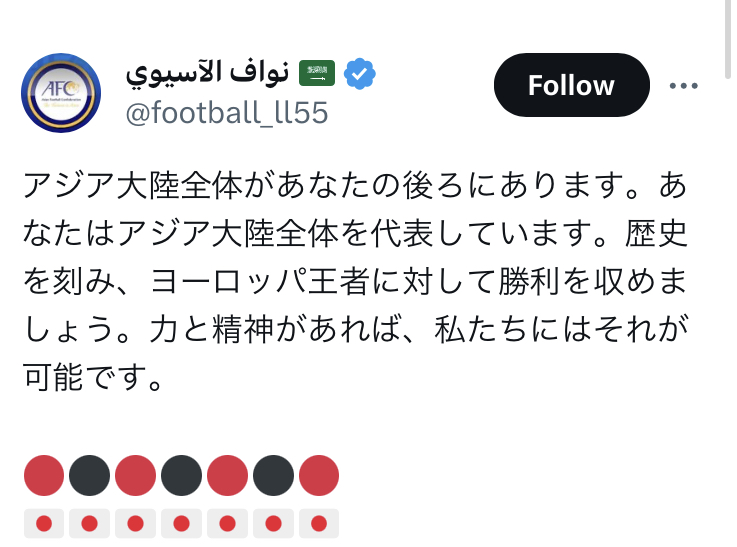This screenshot has height=547, width=737.
Task: Open the three-dot more options menu
Action: (x=683, y=86)
